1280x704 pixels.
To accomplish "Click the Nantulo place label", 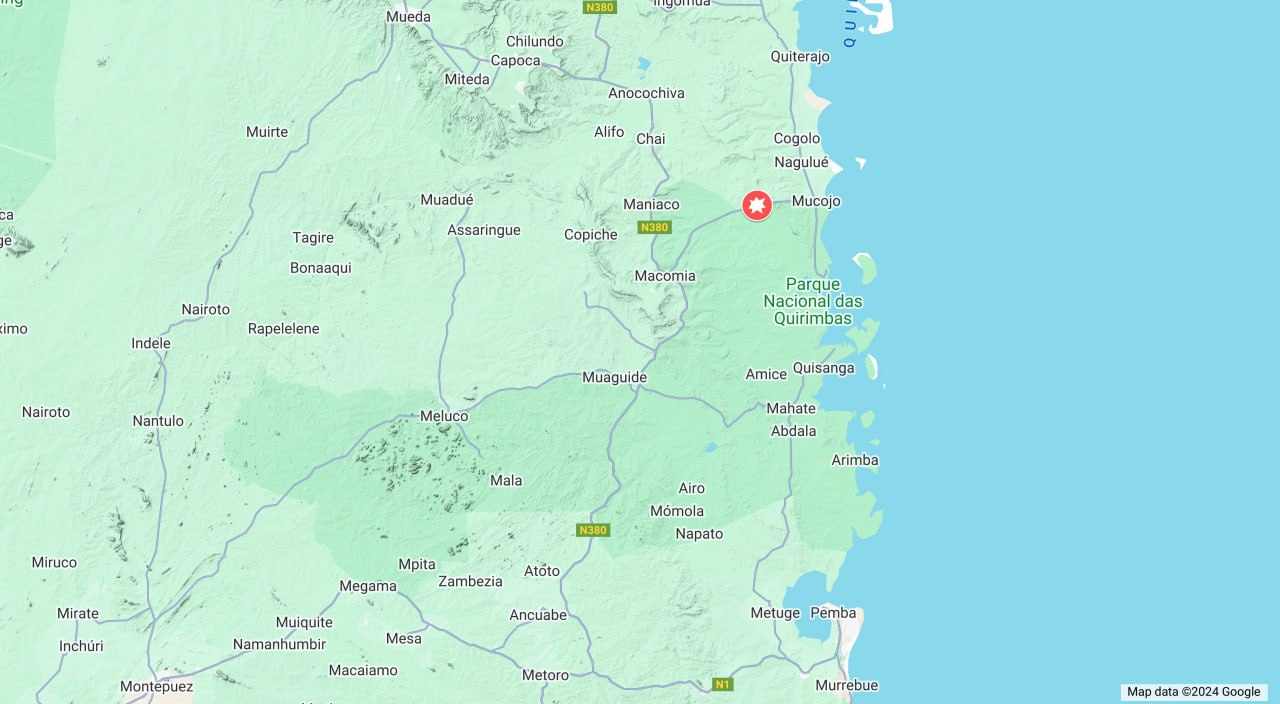I will [158, 421].
